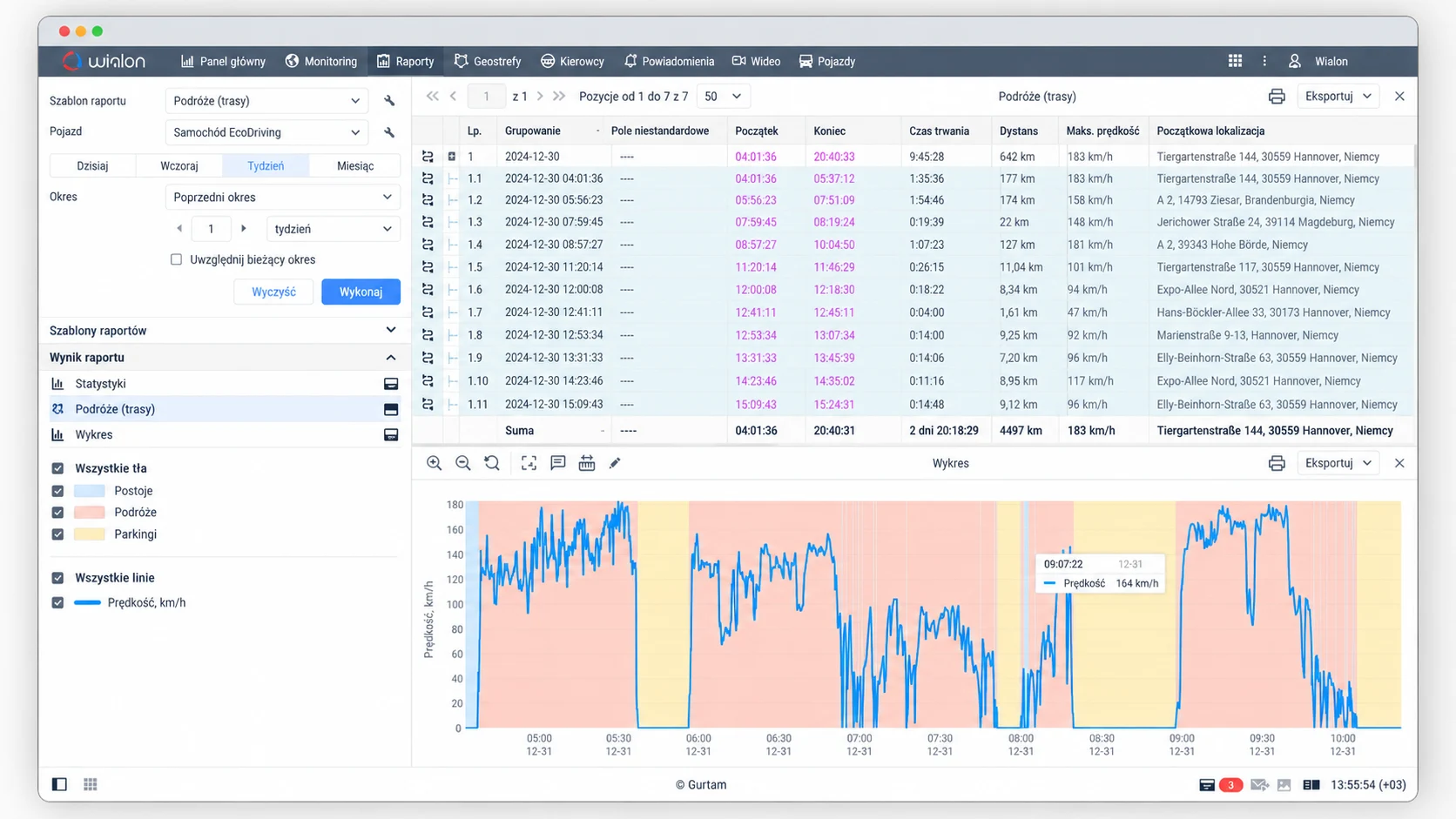Click the wrench icon next to Pojazd
Screen dimensions: 1456x819
[389, 132]
